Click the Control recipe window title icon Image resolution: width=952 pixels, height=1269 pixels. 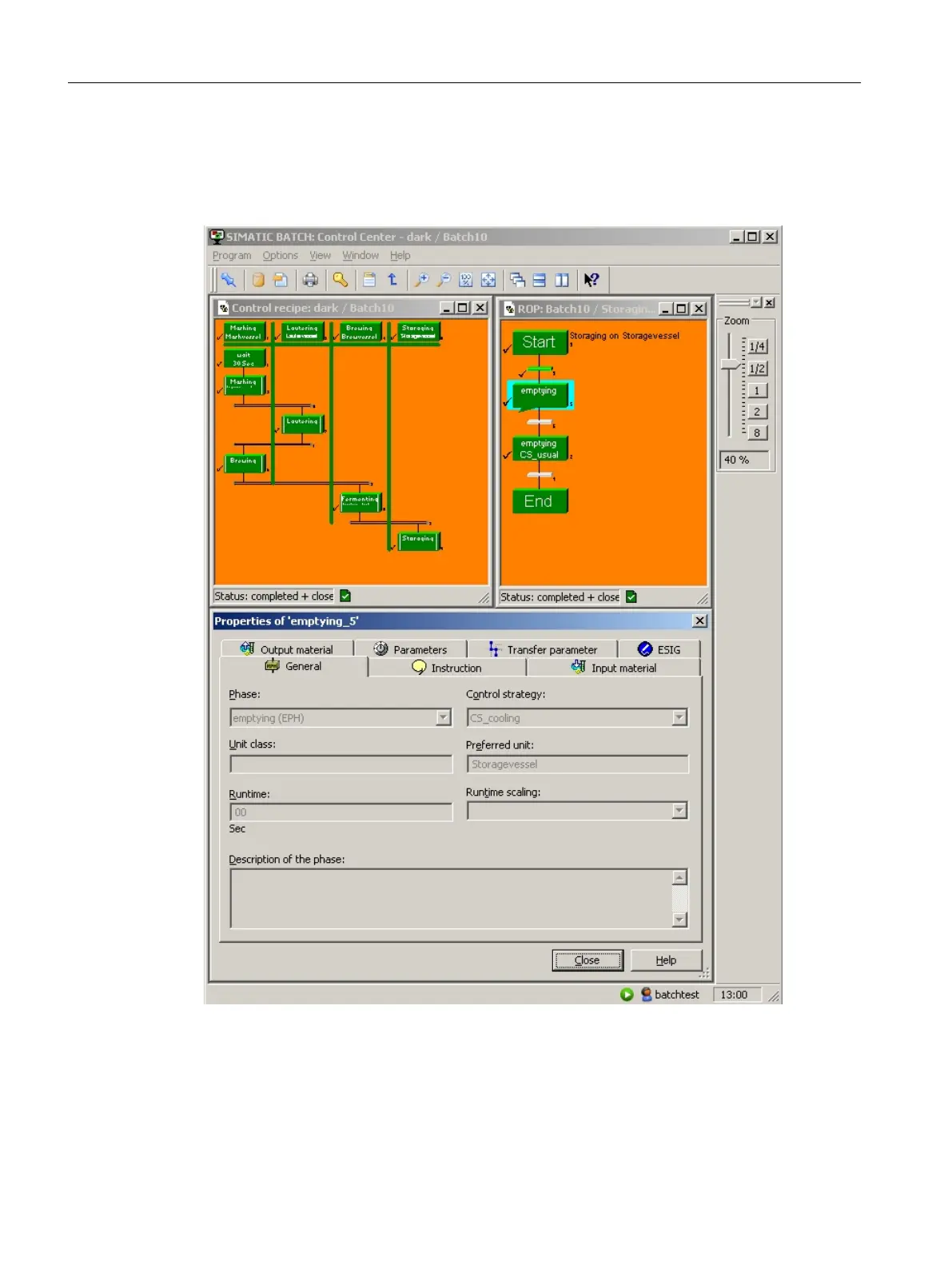pyautogui.click(x=224, y=308)
